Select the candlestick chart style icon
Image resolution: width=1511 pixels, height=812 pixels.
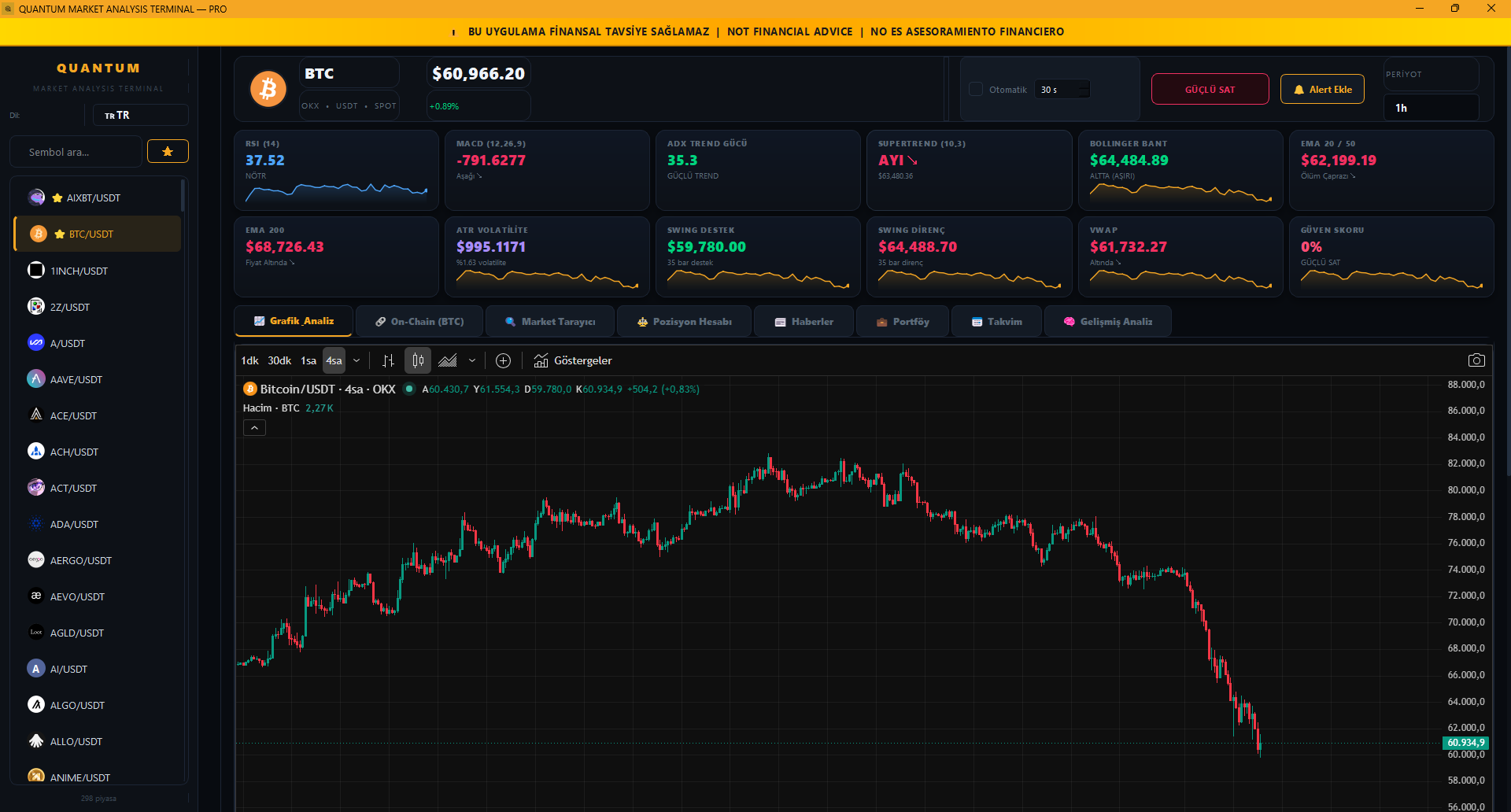(418, 360)
